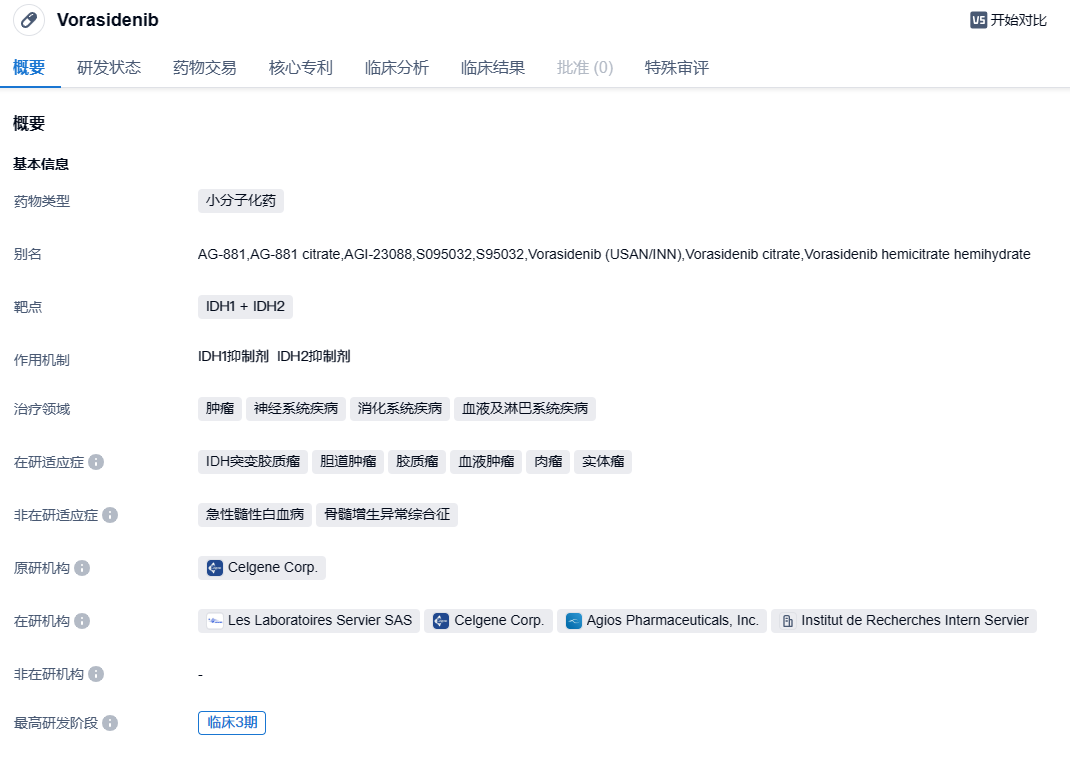Open the IDH1 + IDH2 target tag
The image size is (1070, 765).
point(245,307)
